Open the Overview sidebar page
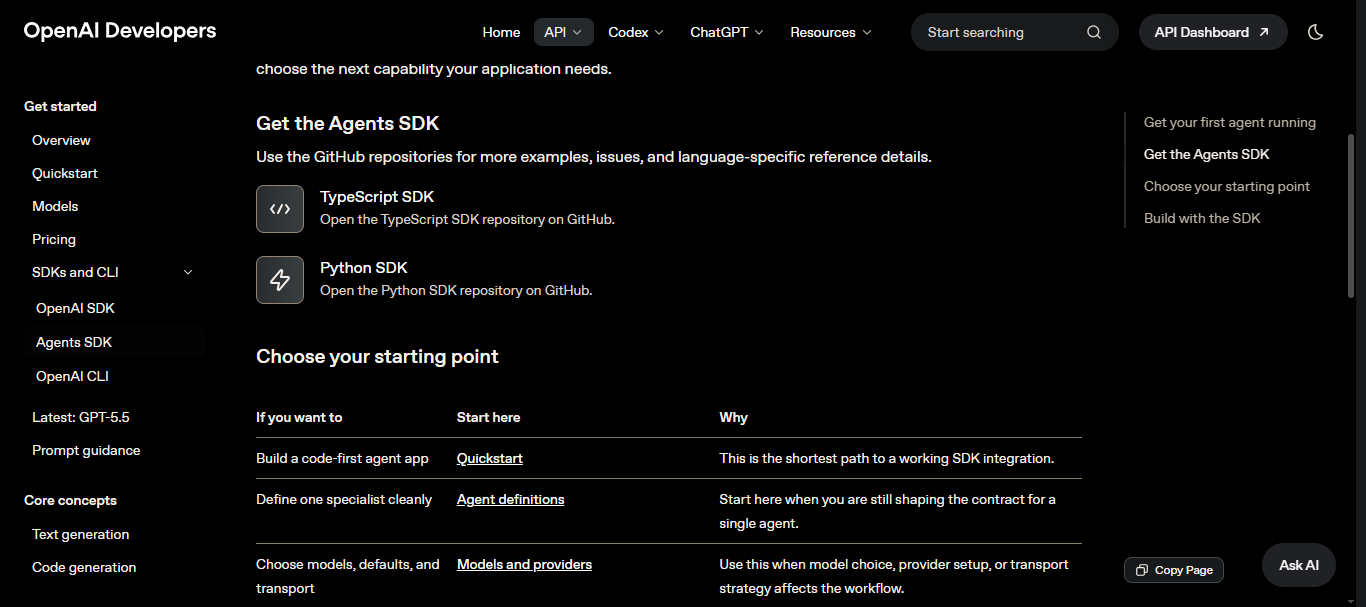 (x=61, y=140)
